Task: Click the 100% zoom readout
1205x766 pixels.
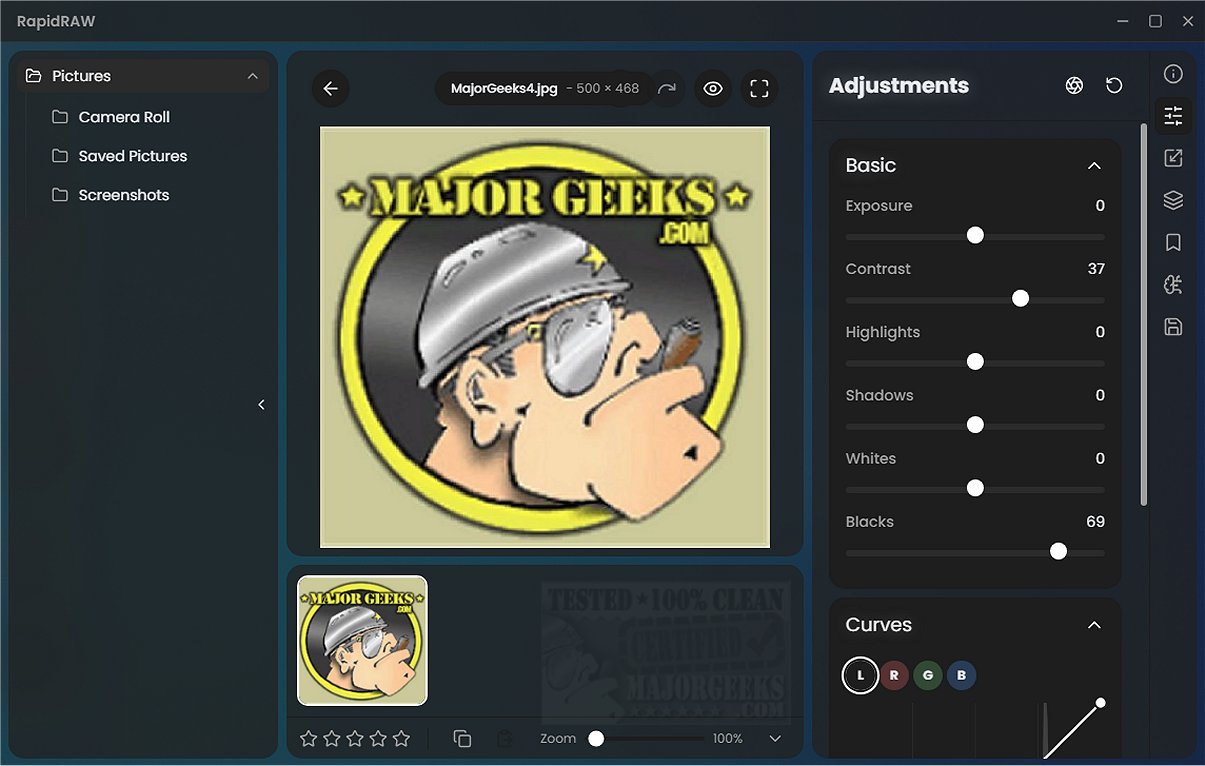Action: [727, 738]
